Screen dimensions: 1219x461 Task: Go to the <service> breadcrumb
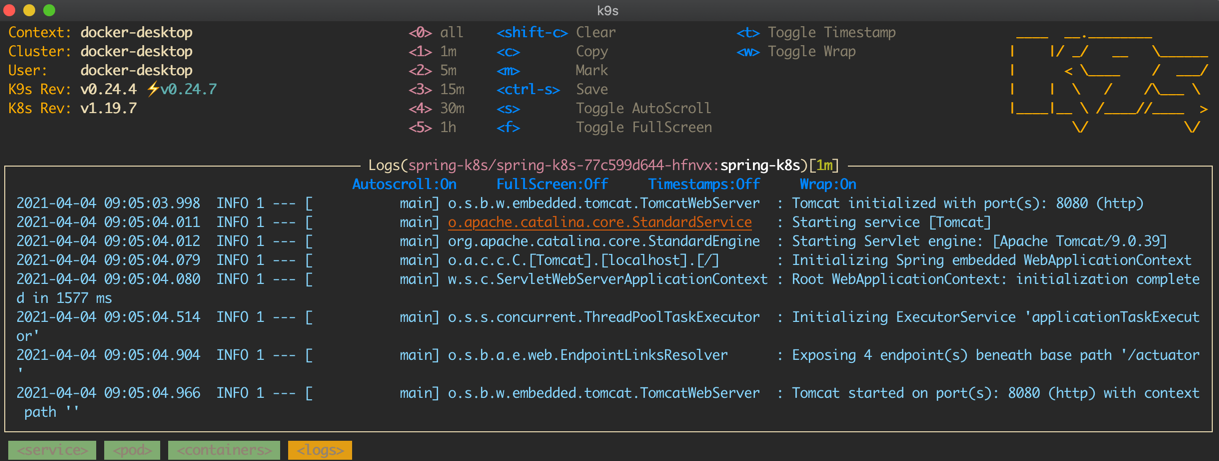52,450
